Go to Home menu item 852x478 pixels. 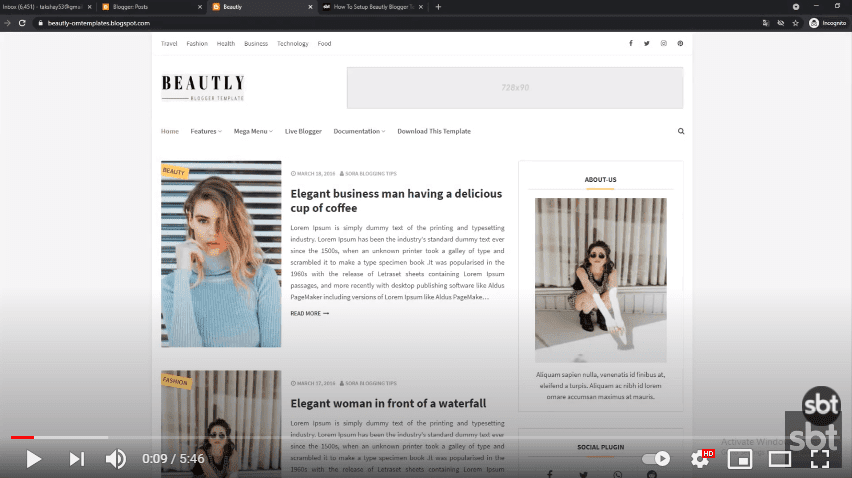170,131
